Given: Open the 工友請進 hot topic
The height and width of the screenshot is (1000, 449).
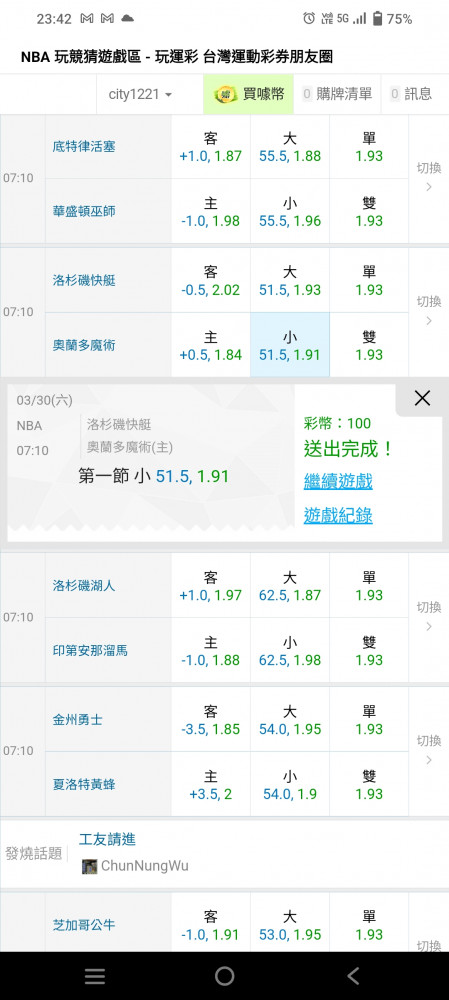Looking at the screenshot, I should pos(107,839).
